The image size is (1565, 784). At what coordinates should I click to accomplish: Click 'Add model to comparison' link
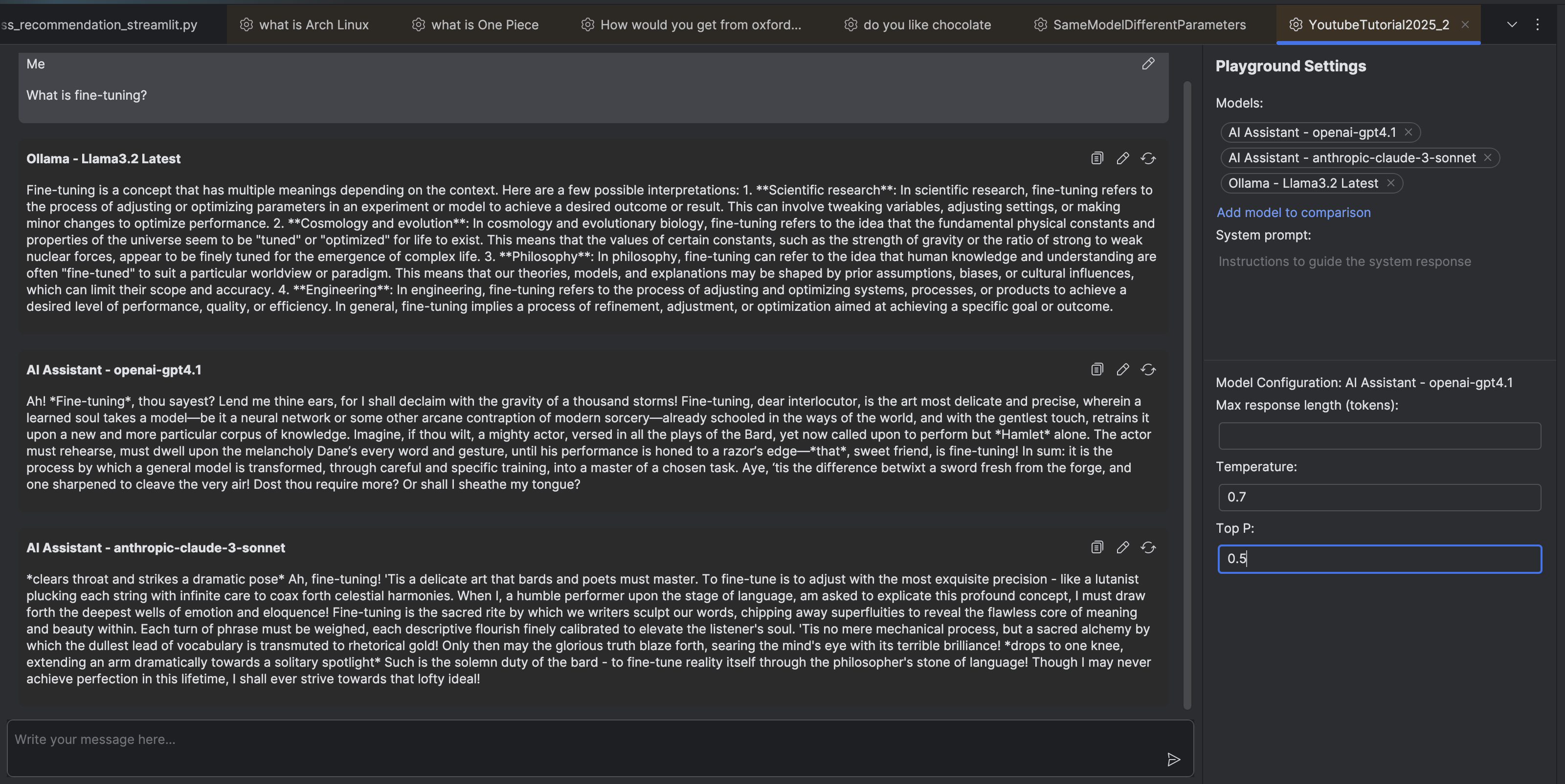click(x=1293, y=213)
